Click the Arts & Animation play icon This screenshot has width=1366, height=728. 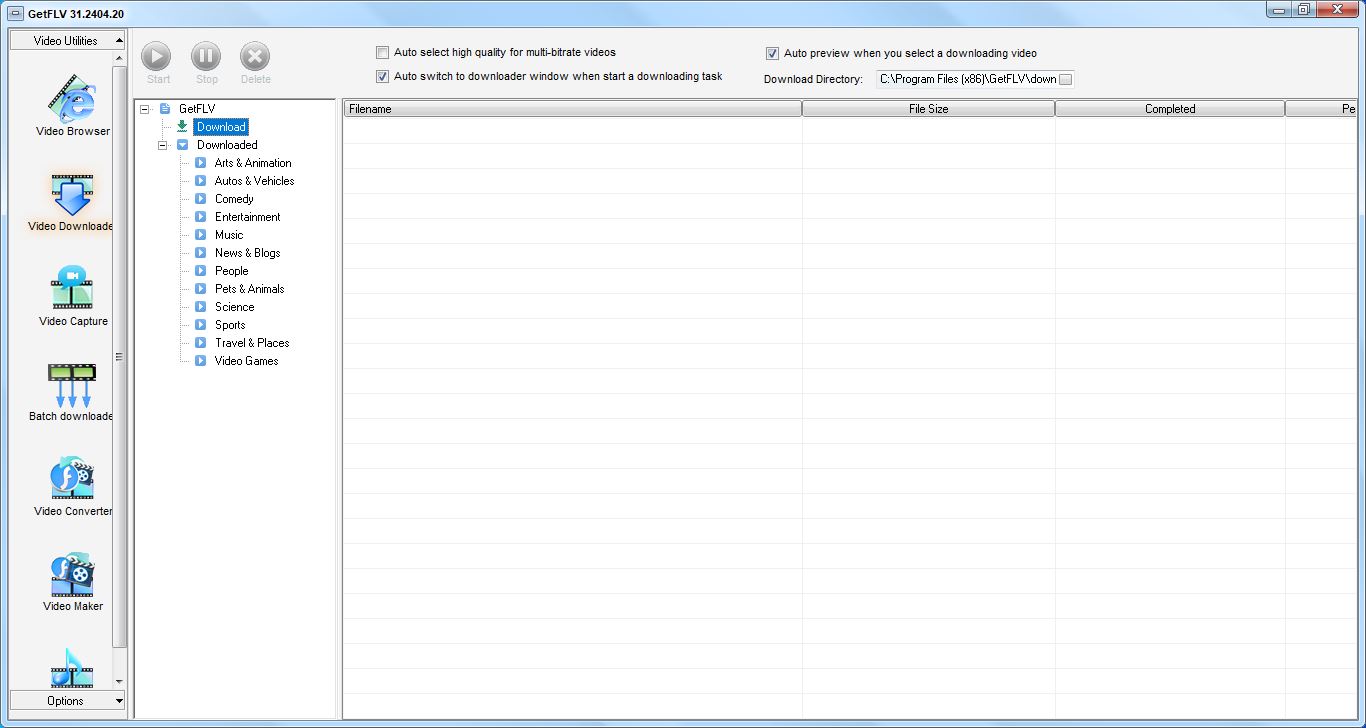pyautogui.click(x=200, y=163)
